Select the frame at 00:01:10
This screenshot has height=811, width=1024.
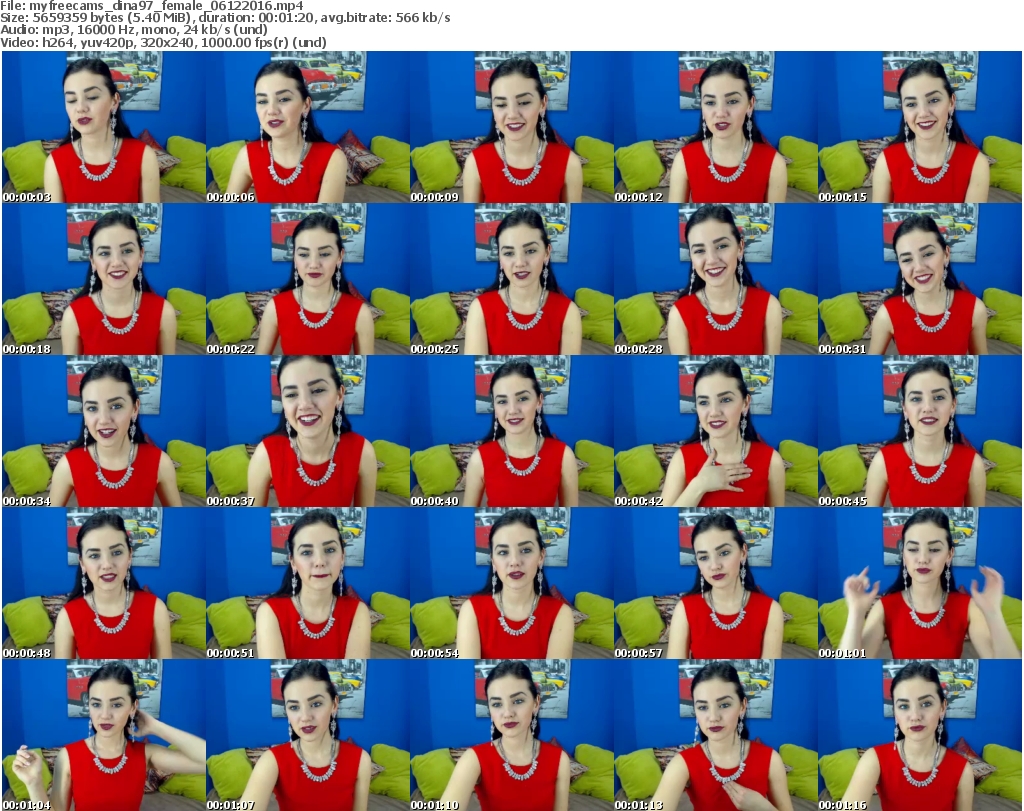(511, 735)
